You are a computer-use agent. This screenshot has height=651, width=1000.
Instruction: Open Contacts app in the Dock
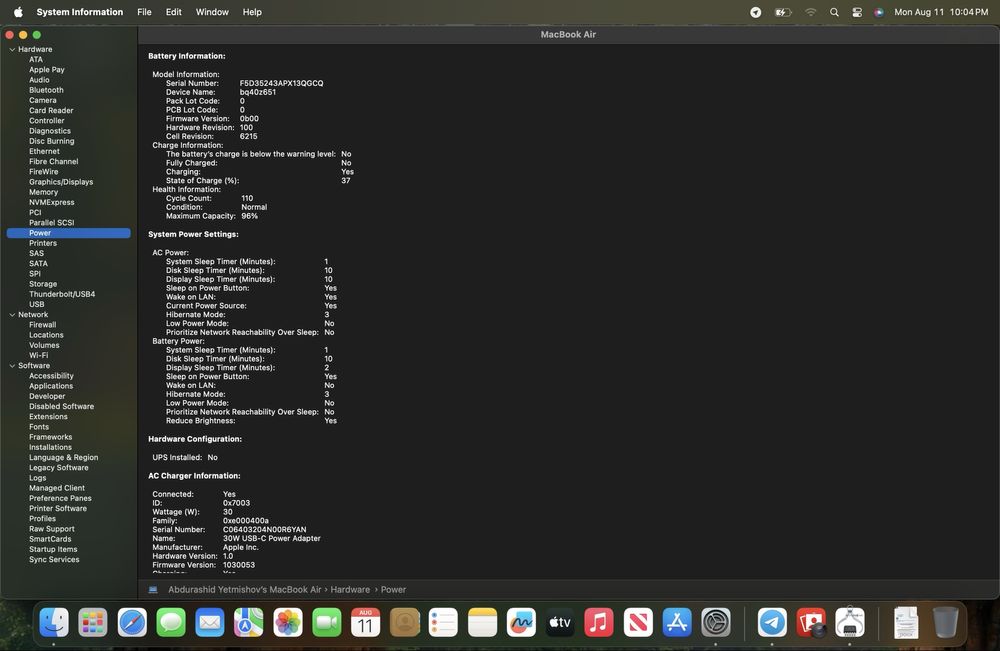(404, 622)
